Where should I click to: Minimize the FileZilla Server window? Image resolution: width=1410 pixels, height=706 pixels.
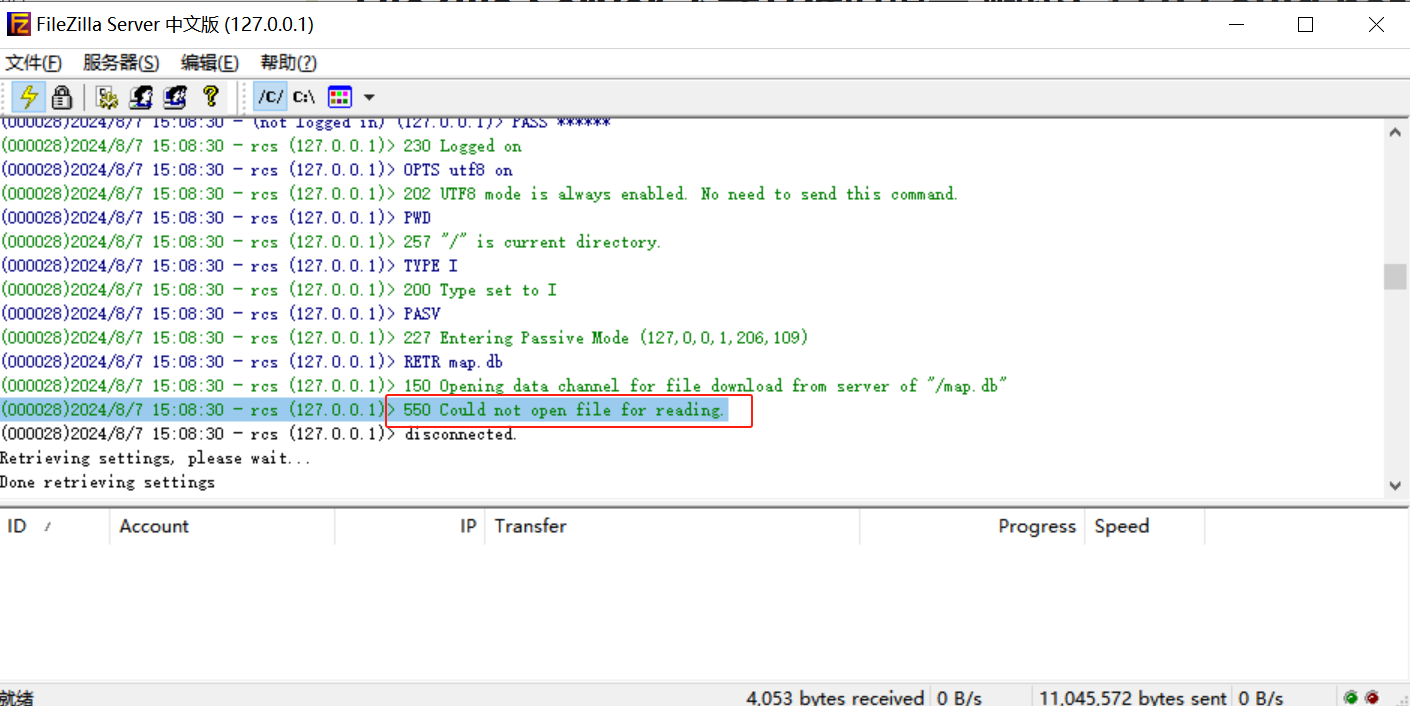(x=1235, y=25)
